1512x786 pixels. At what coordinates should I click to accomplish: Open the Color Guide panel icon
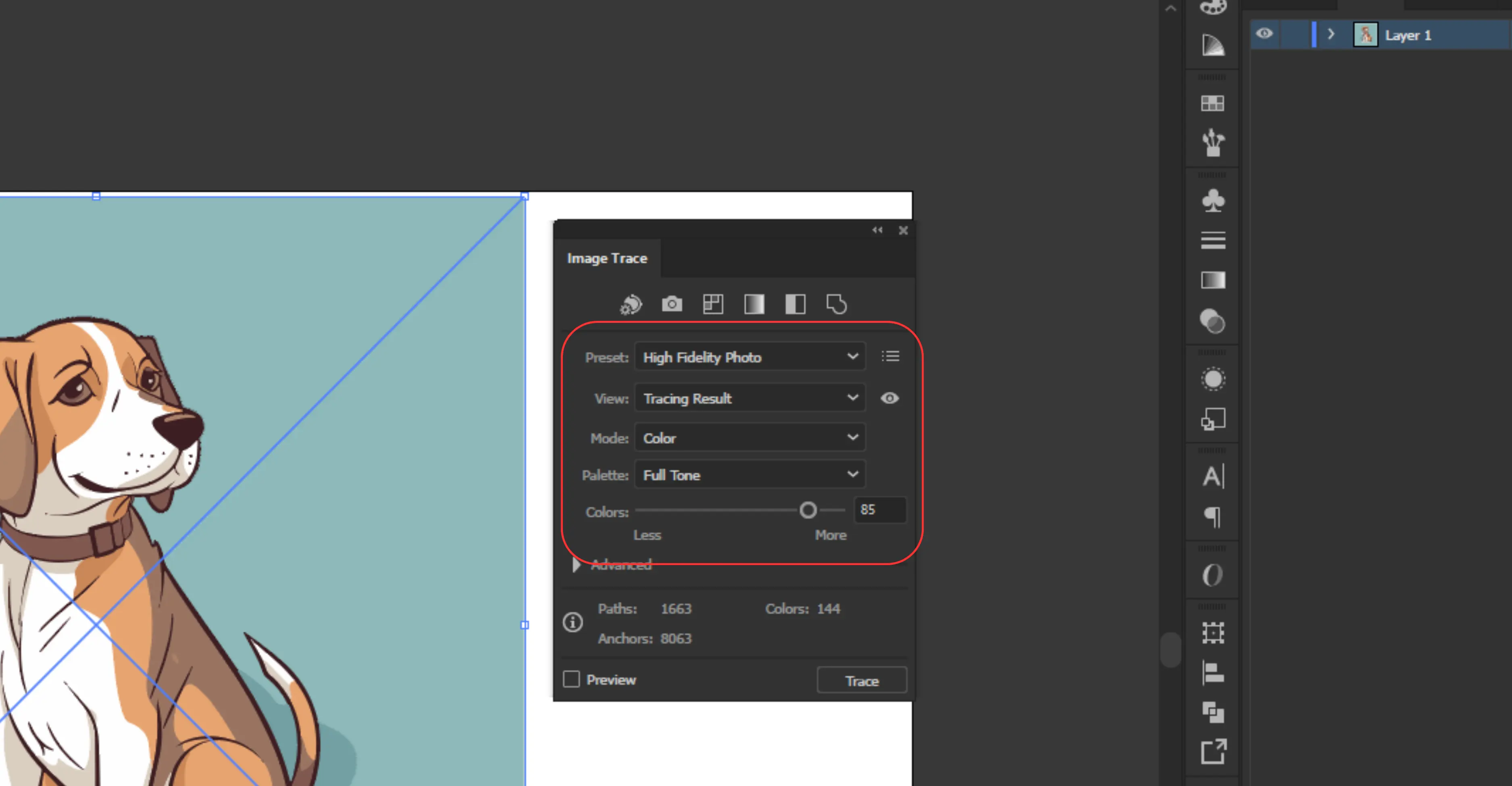[x=1213, y=45]
